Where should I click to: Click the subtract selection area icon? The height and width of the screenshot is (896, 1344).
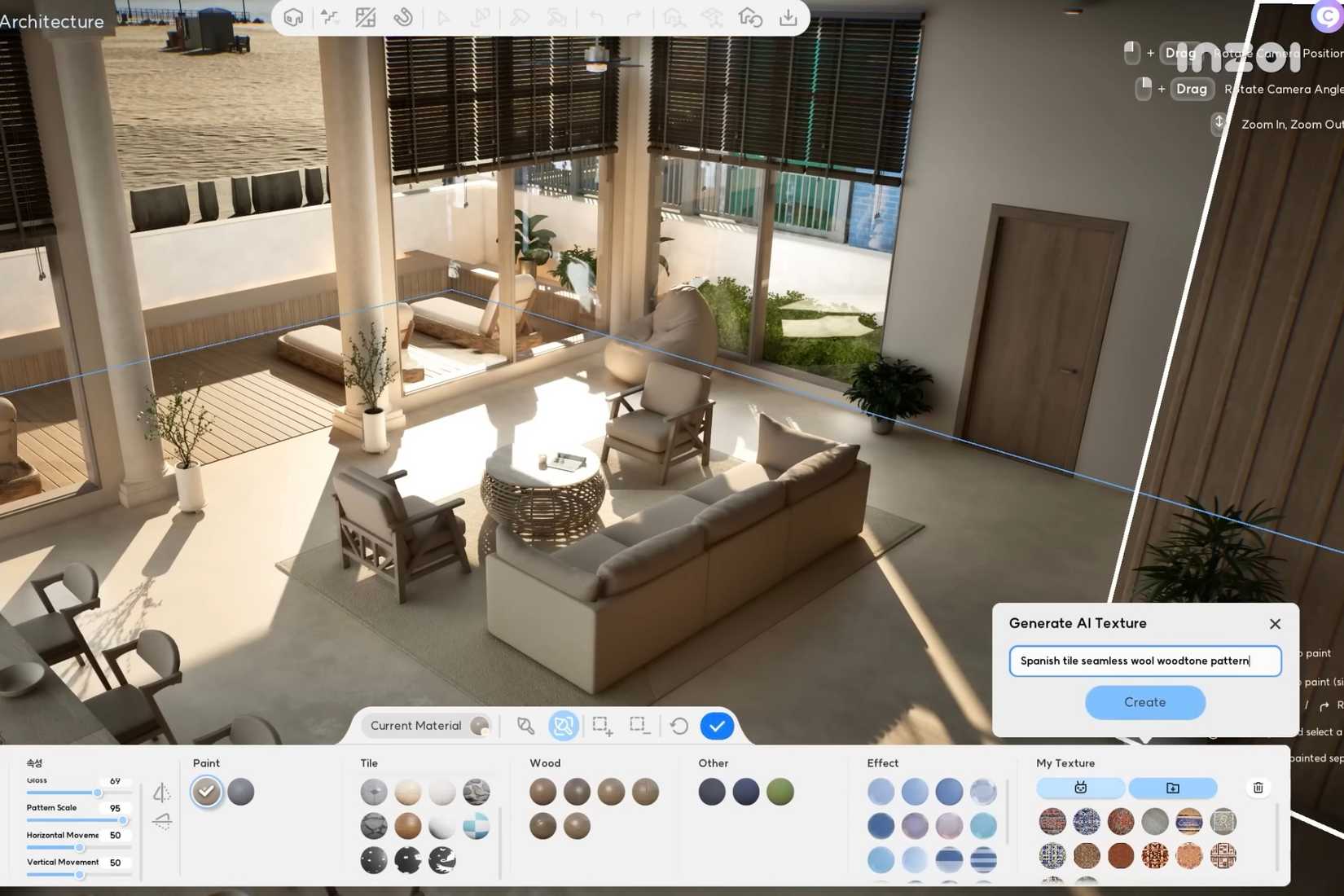(639, 725)
